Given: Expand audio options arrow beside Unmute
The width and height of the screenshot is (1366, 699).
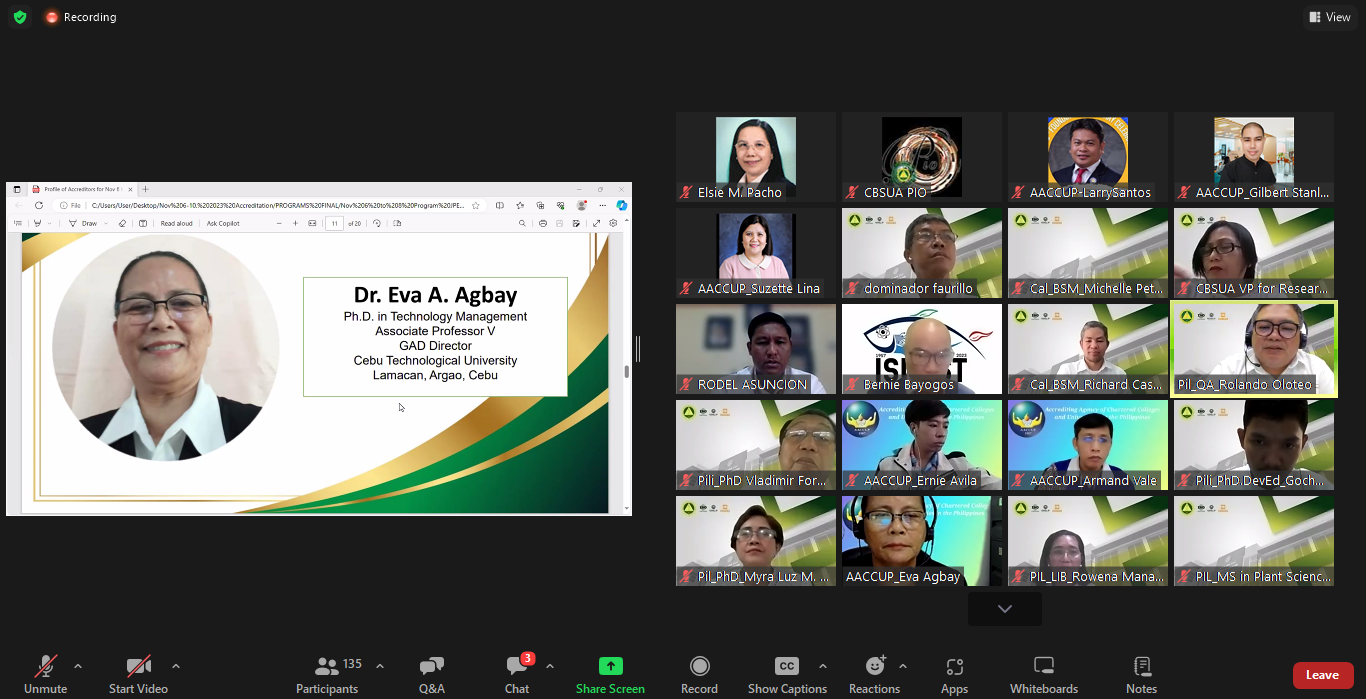Looking at the screenshot, I should [x=78, y=666].
